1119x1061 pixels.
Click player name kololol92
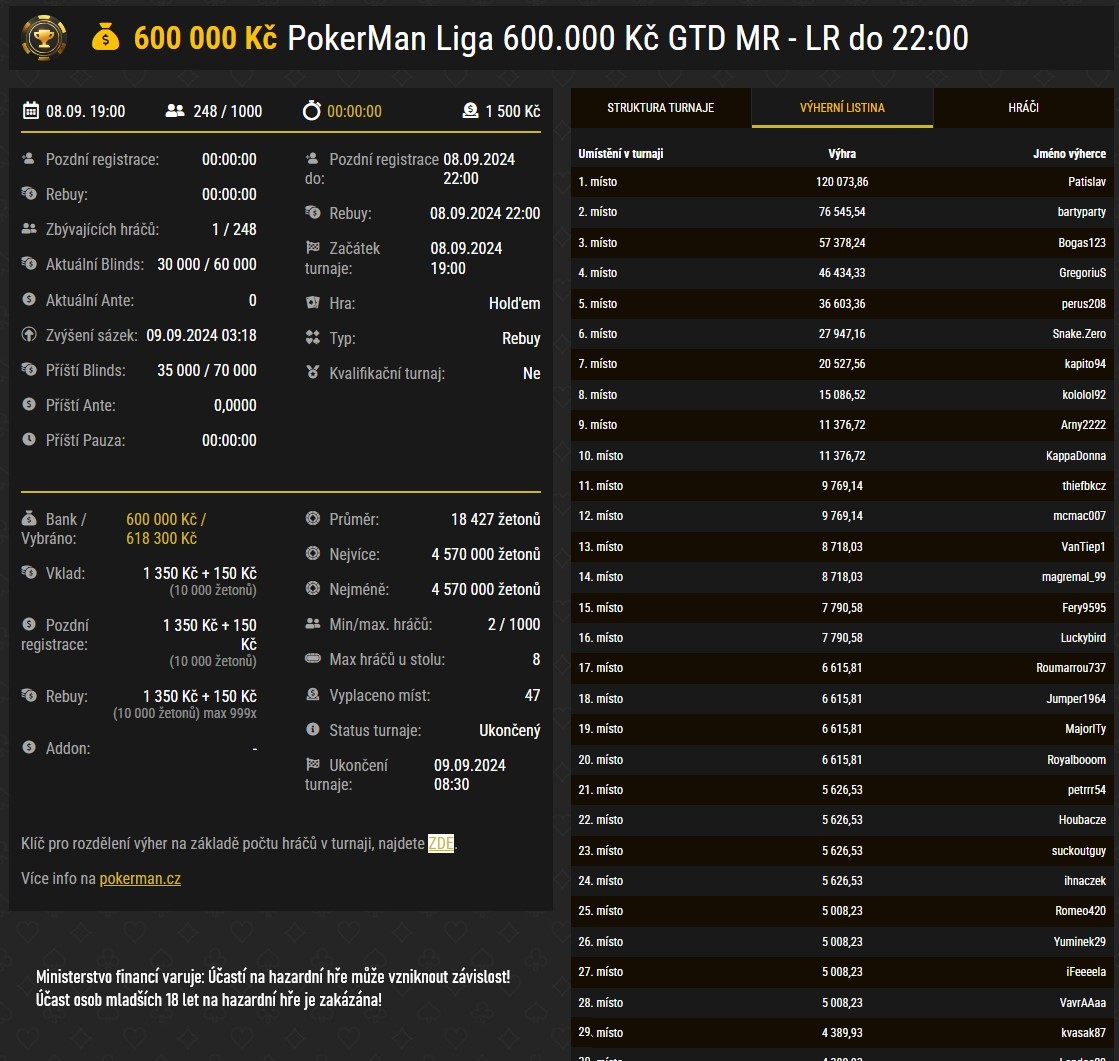coord(1084,395)
